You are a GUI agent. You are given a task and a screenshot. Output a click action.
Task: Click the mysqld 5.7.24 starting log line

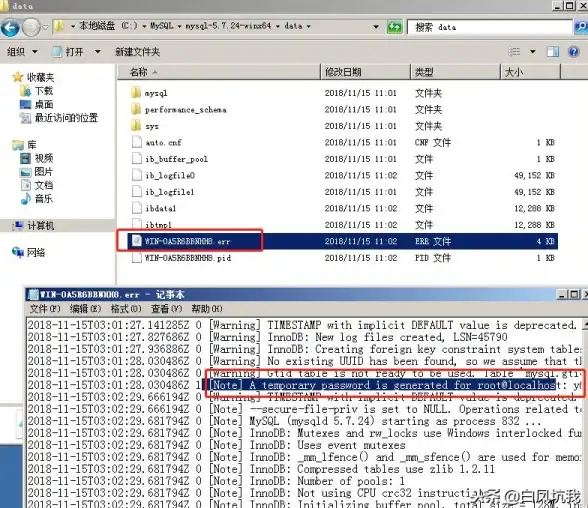point(285,421)
